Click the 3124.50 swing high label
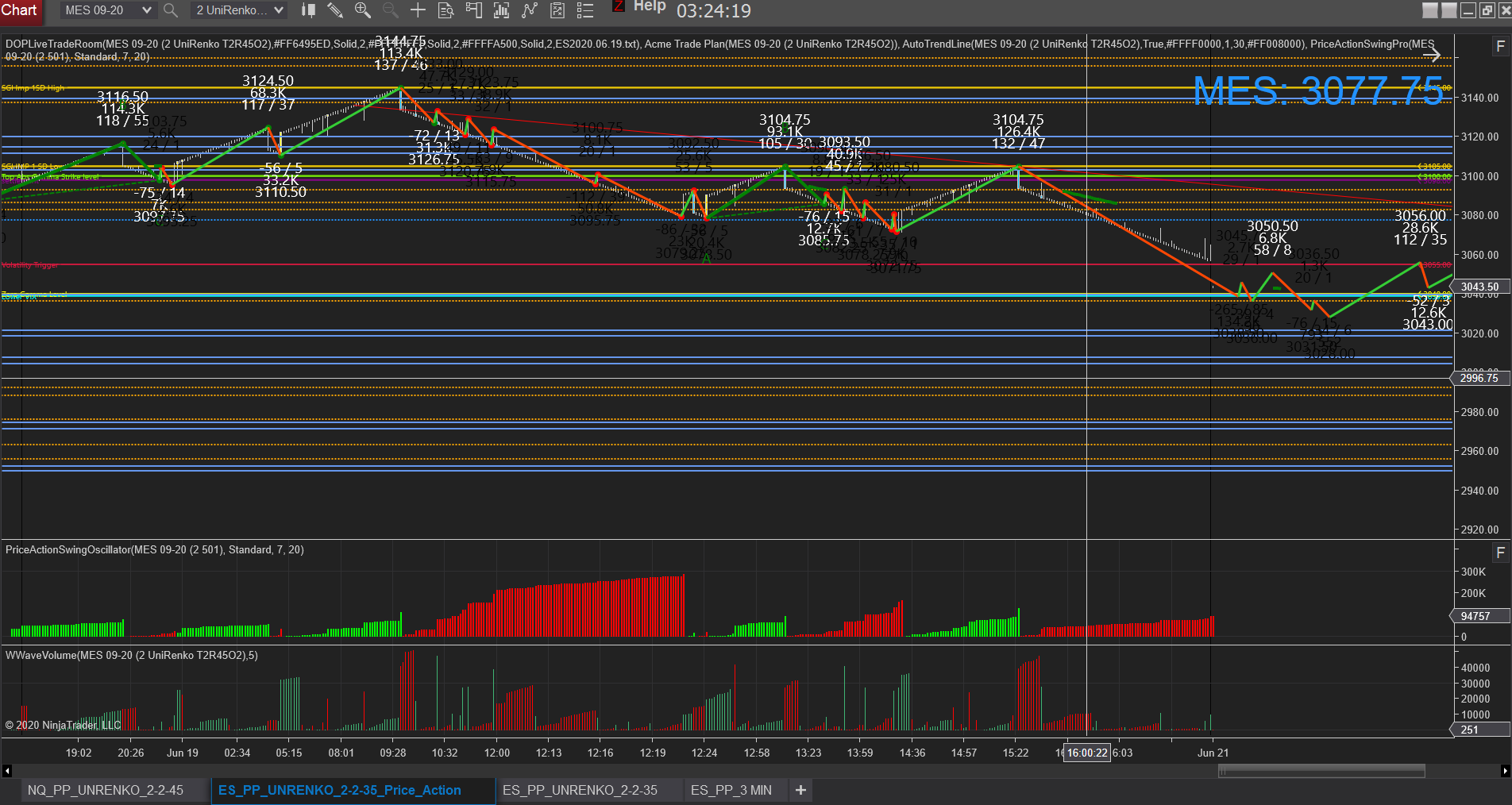 [x=268, y=81]
